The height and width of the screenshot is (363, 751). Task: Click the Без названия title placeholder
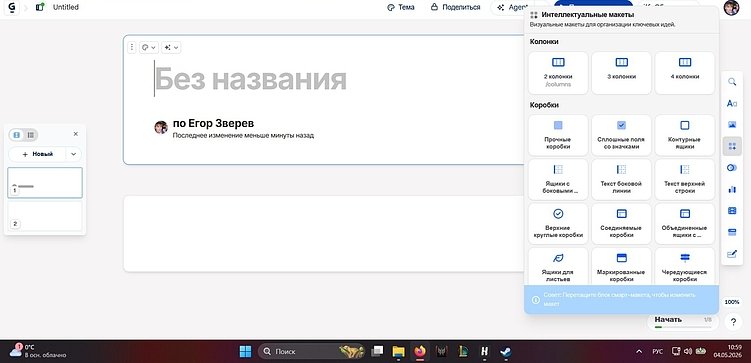250,79
